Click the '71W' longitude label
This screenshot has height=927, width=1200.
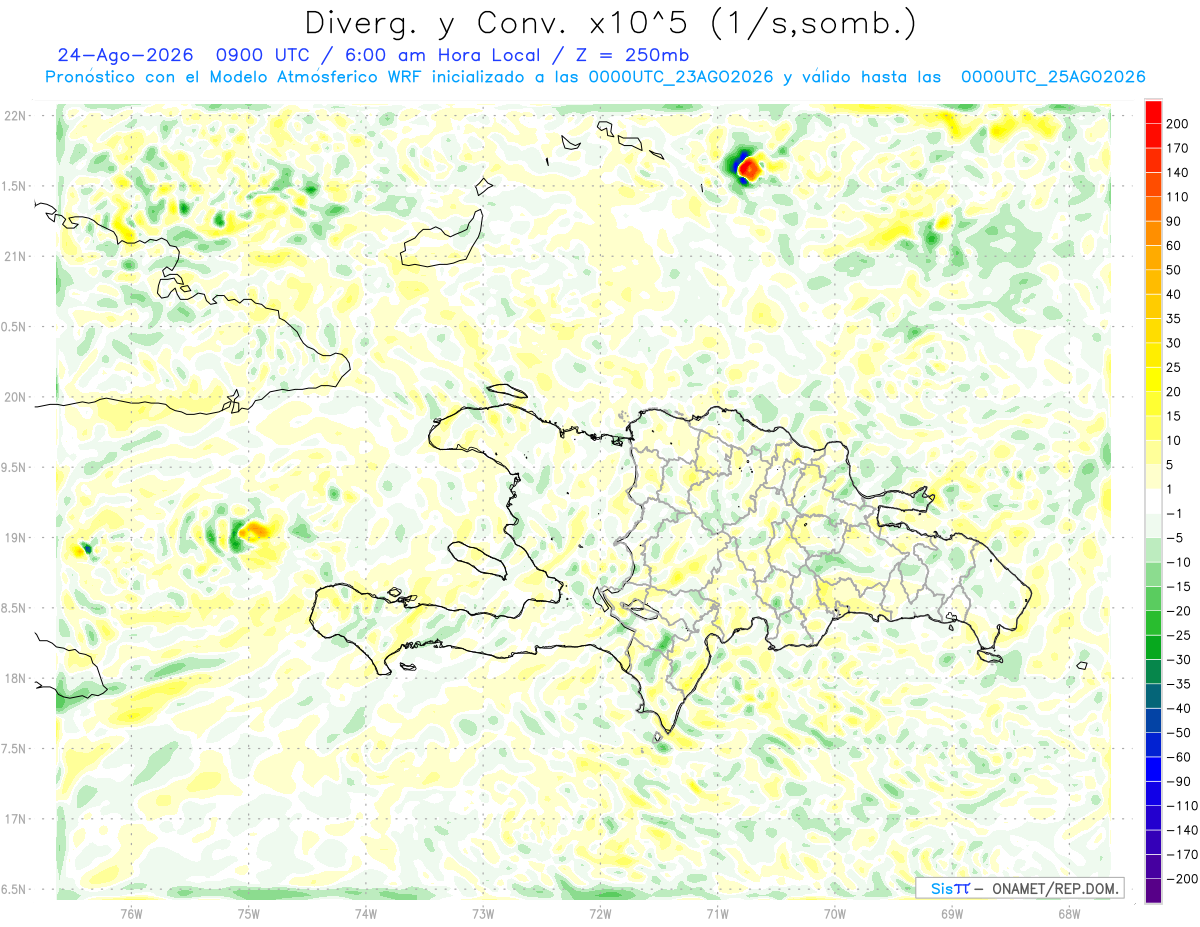click(717, 912)
